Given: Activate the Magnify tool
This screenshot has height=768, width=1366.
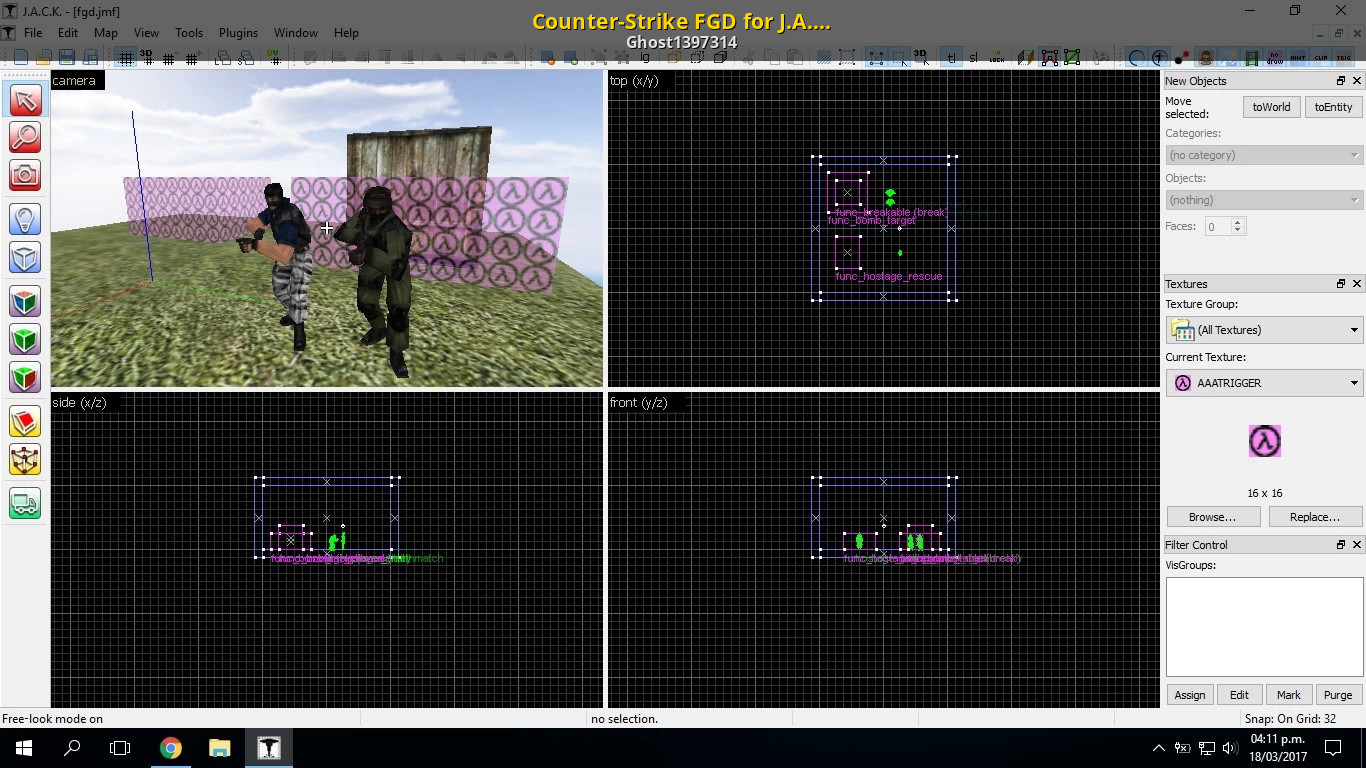Looking at the screenshot, I should click(25, 137).
